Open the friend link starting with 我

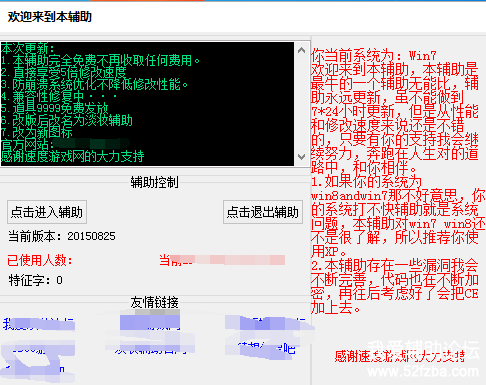point(39,324)
